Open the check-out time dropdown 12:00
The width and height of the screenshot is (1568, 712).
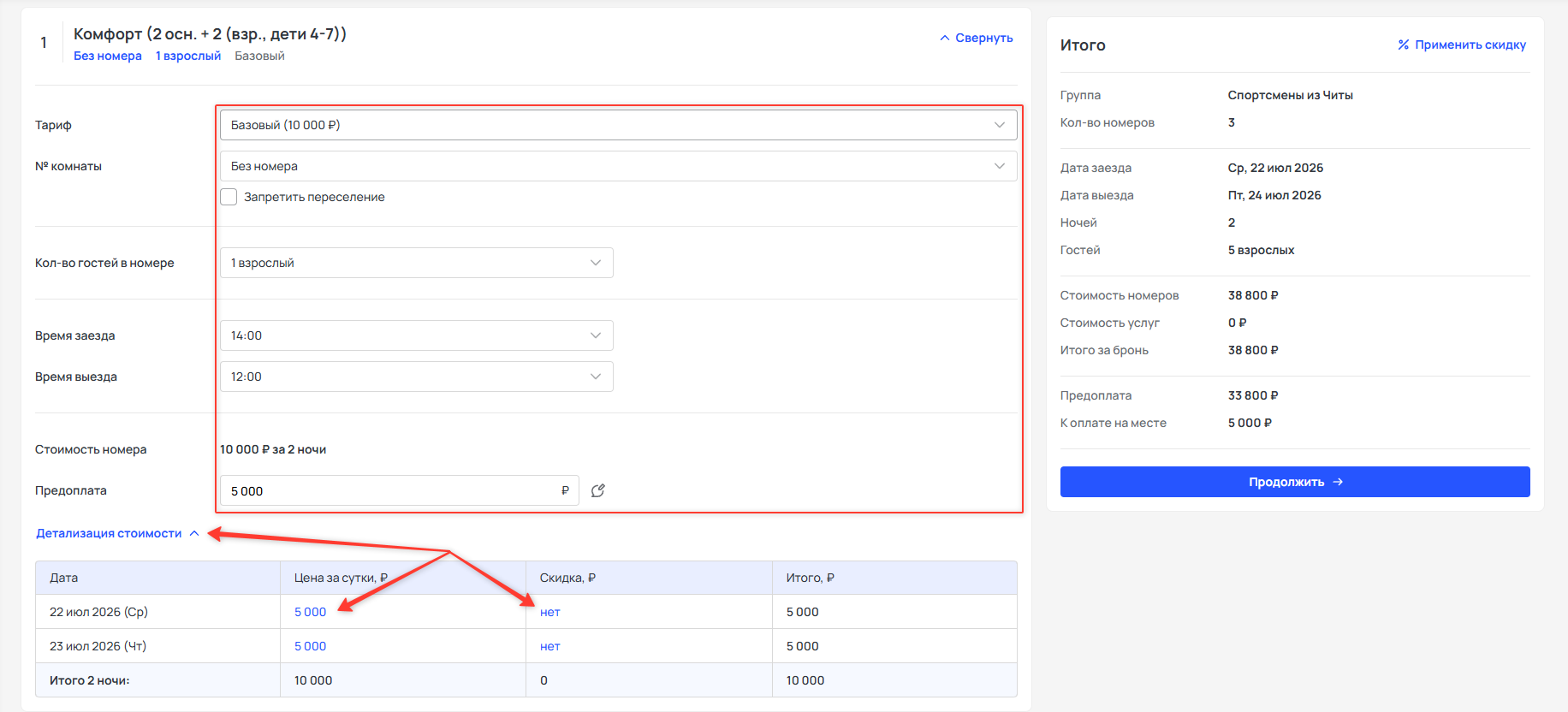pyautogui.click(x=417, y=377)
